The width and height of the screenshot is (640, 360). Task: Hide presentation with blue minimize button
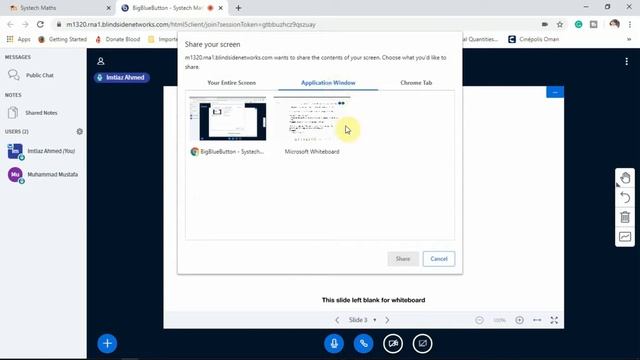click(555, 92)
